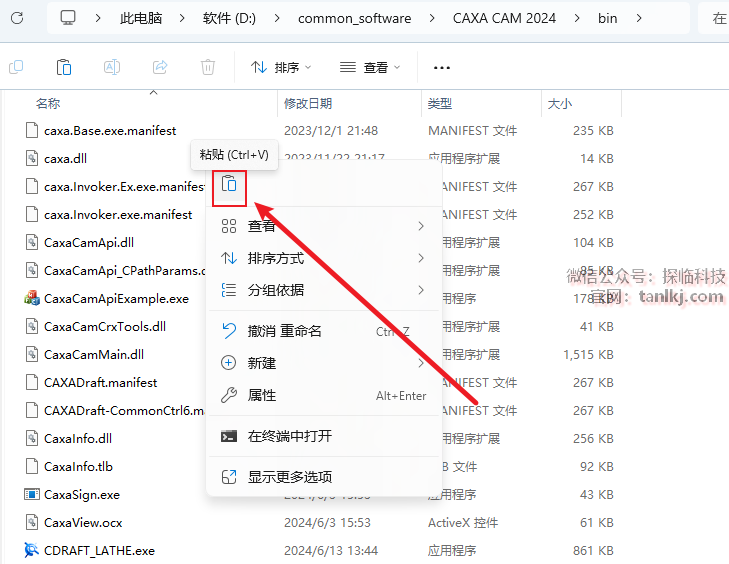Open the 查看 view dropdown in toolbar
729x564 pixels.
click(370, 67)
